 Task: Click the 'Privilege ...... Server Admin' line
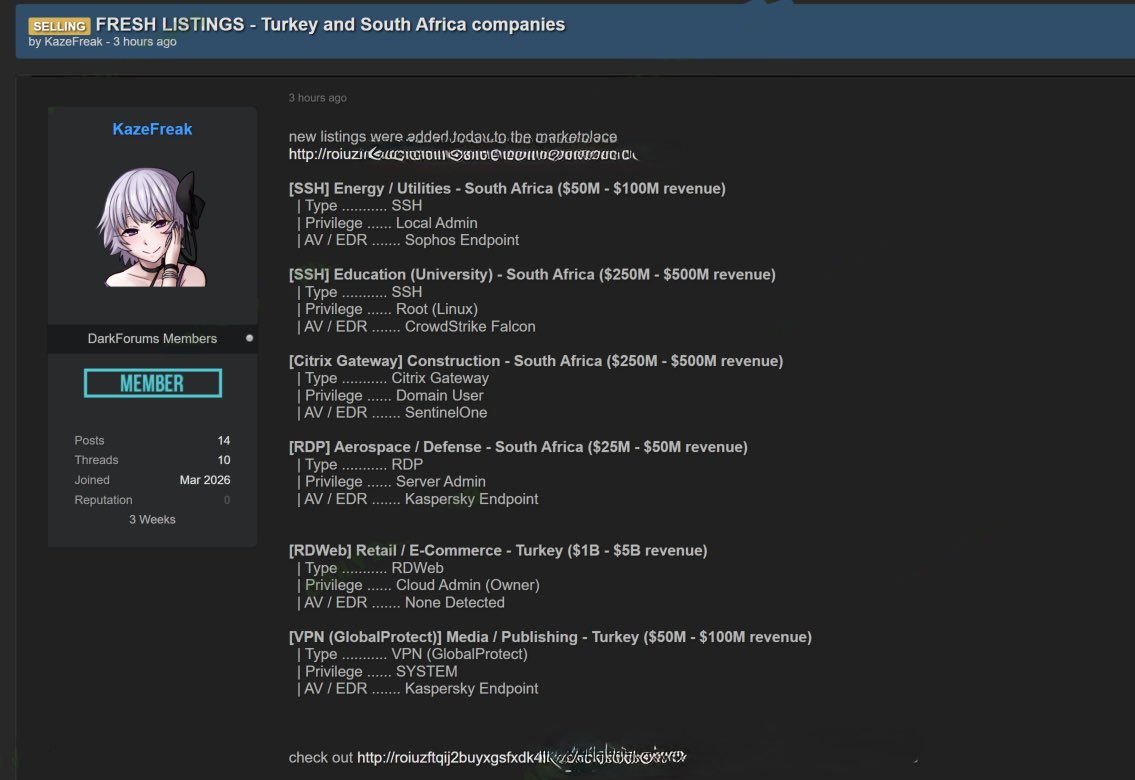tap(391, 482)
